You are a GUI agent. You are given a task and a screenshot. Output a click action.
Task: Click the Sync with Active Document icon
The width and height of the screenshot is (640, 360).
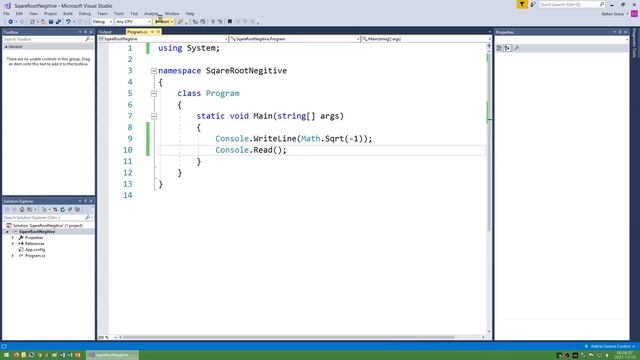pos(55,209)
